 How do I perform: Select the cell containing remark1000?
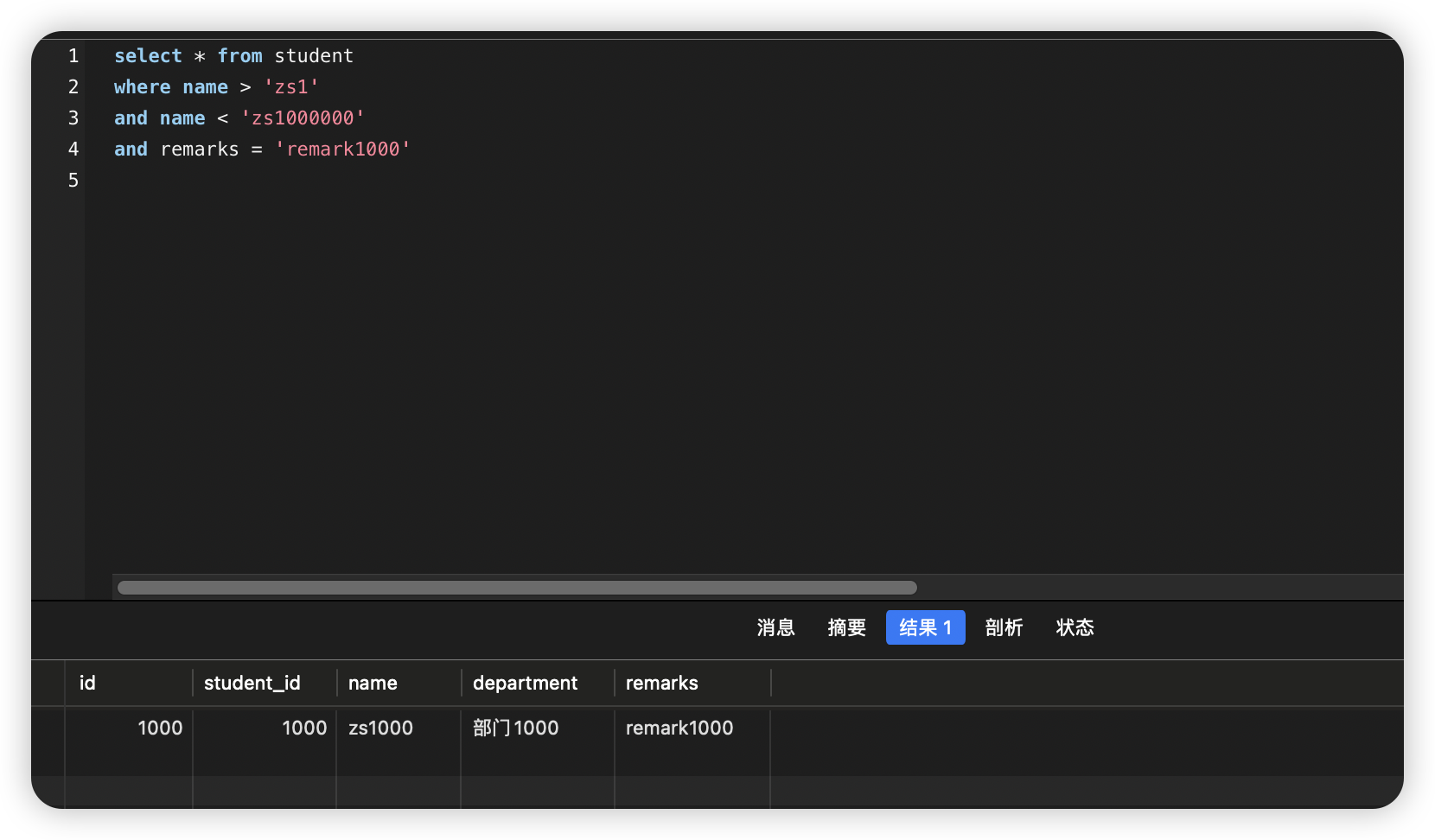(692, 729)
